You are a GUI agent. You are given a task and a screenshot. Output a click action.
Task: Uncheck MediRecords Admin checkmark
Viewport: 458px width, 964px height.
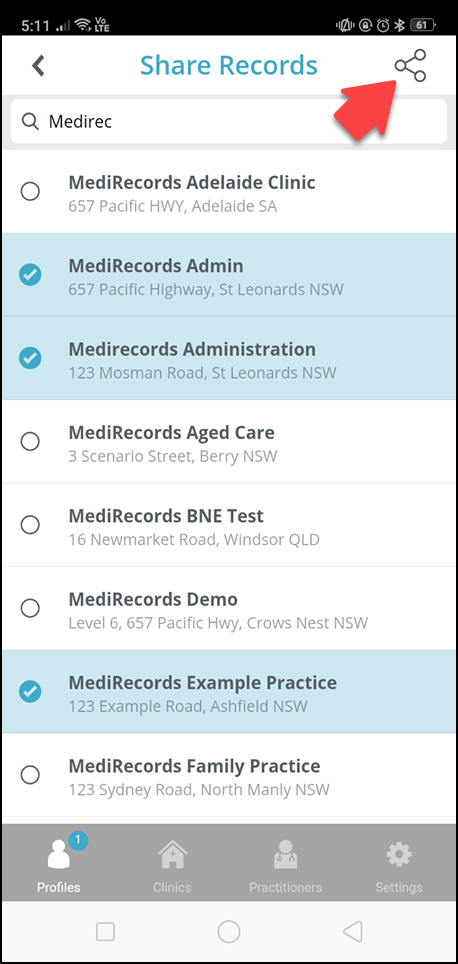(30, 275)
